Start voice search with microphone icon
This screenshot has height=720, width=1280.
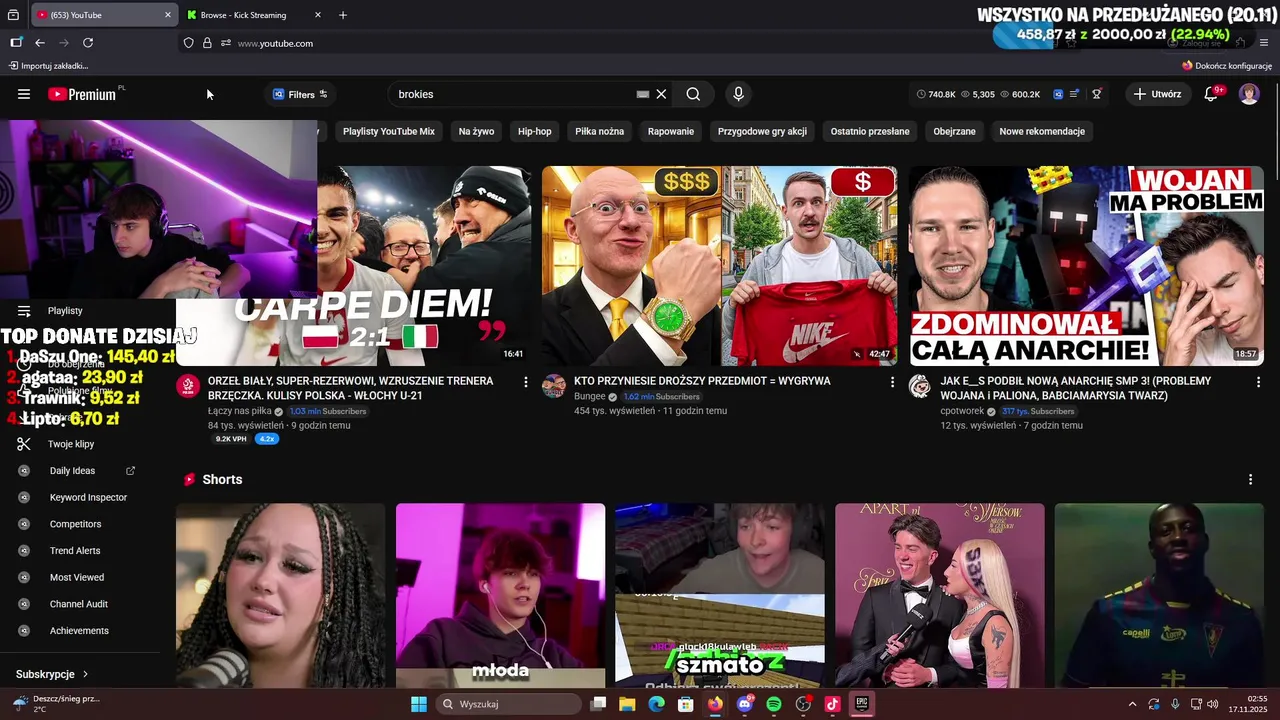[738, 94]
